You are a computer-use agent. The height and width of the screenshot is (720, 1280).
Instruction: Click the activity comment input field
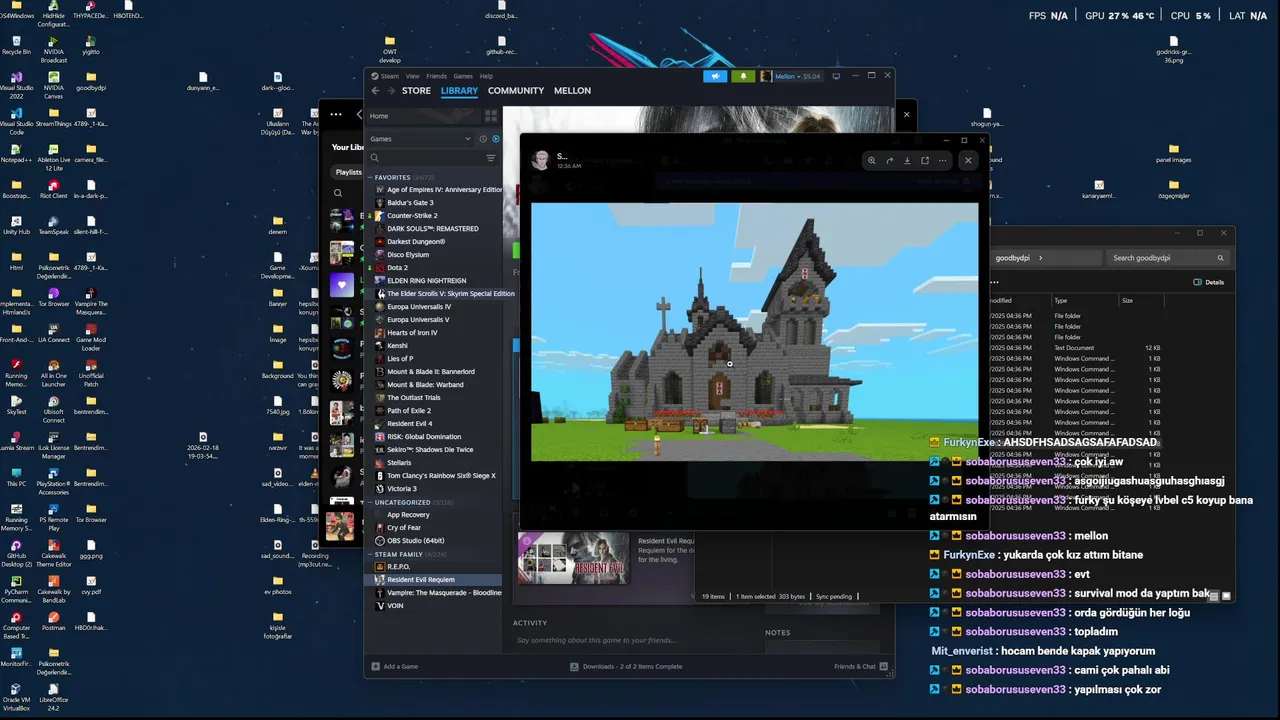630,640
